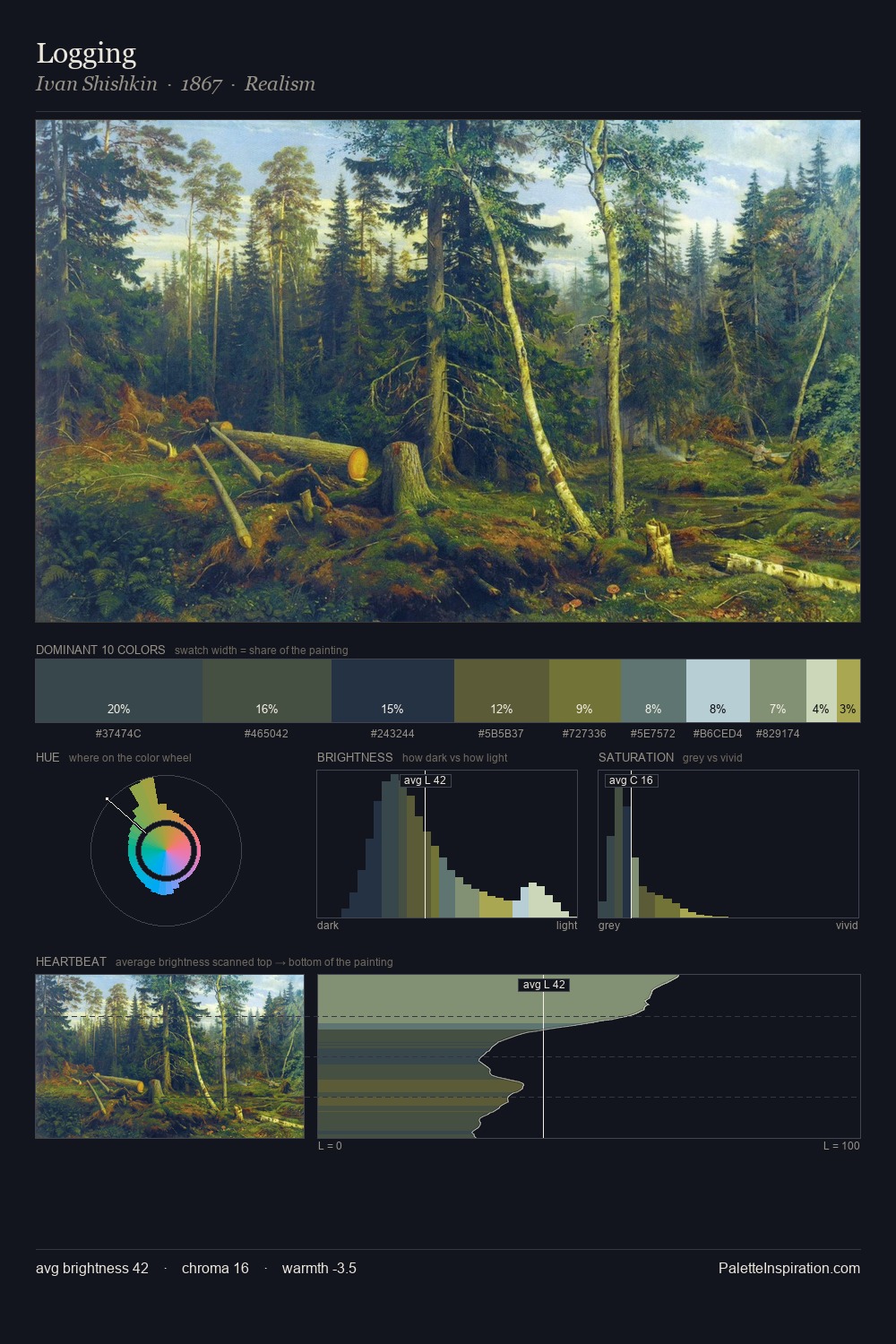
Task: Click the 'grey' axis label
Action: [x=609, y=926]
